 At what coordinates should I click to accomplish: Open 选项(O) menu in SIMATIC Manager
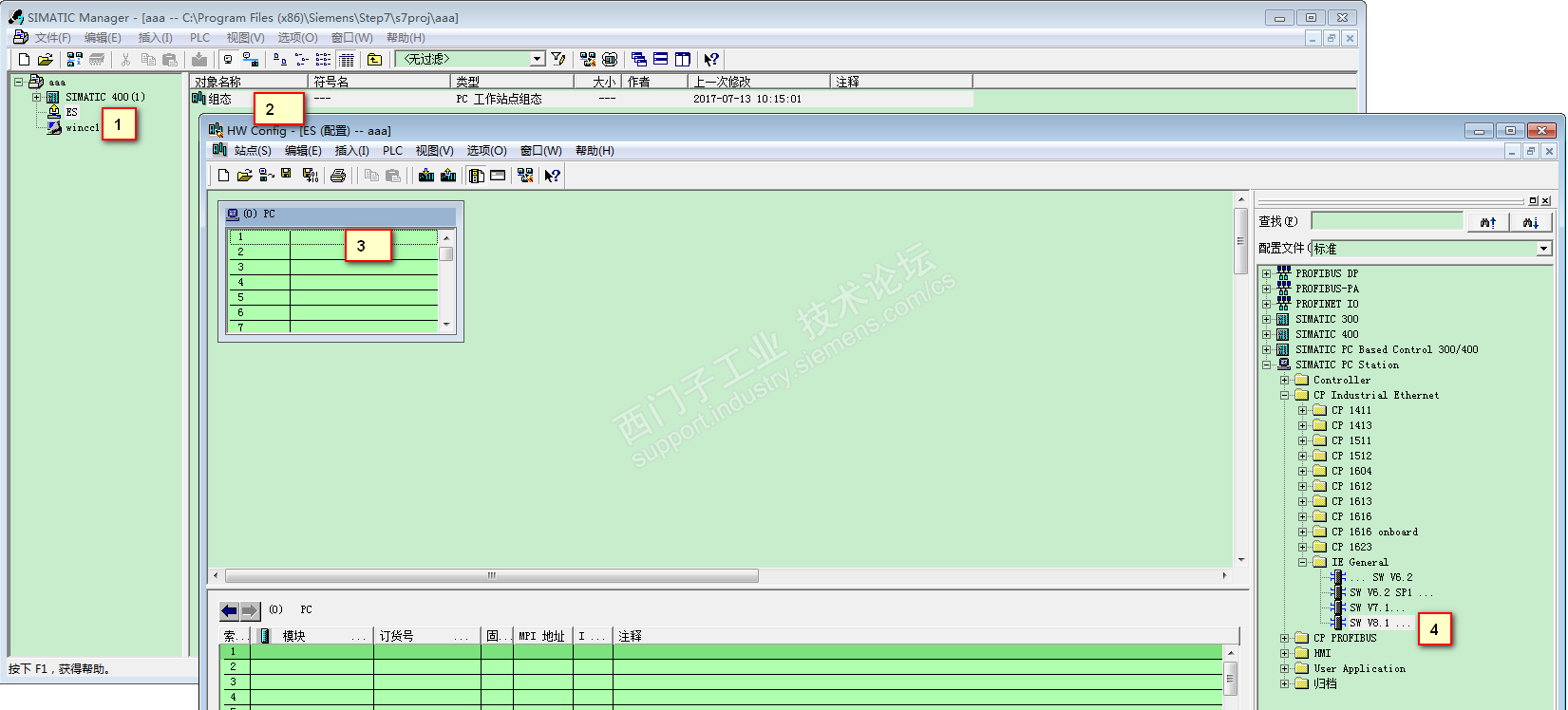click(297, 38)
